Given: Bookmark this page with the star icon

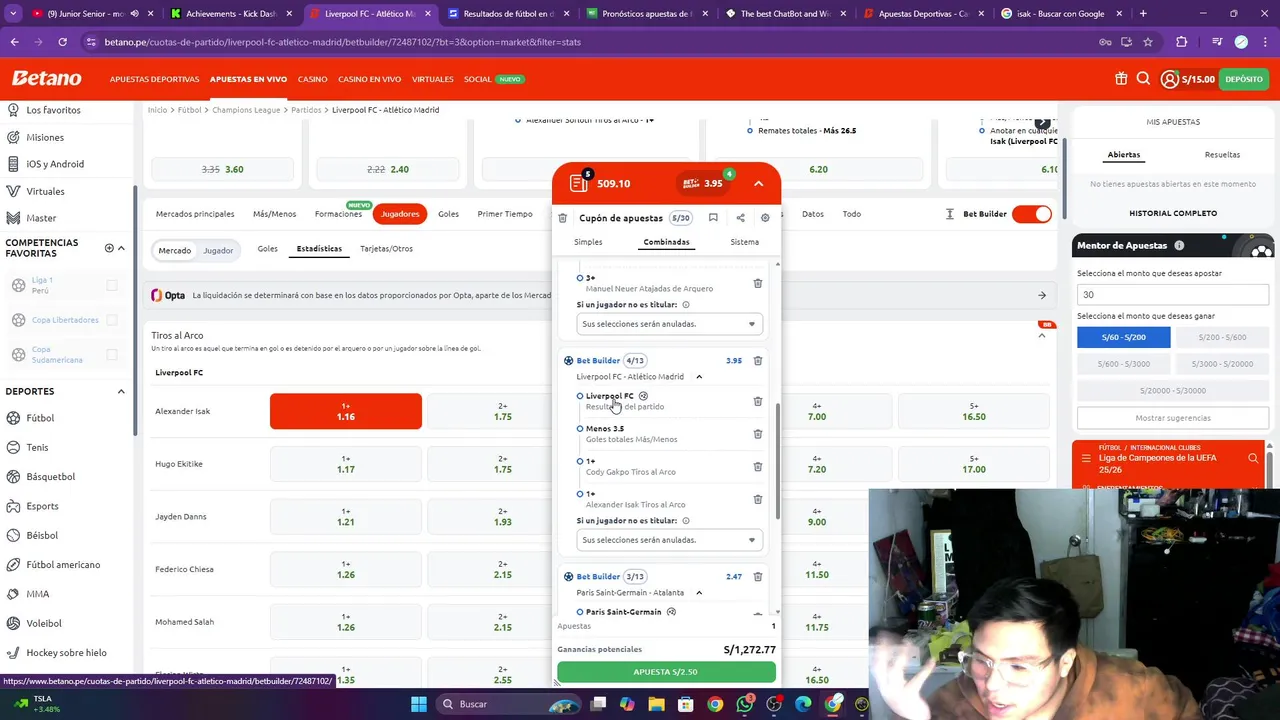Looking at the screenshot, I should [1148, 42].
